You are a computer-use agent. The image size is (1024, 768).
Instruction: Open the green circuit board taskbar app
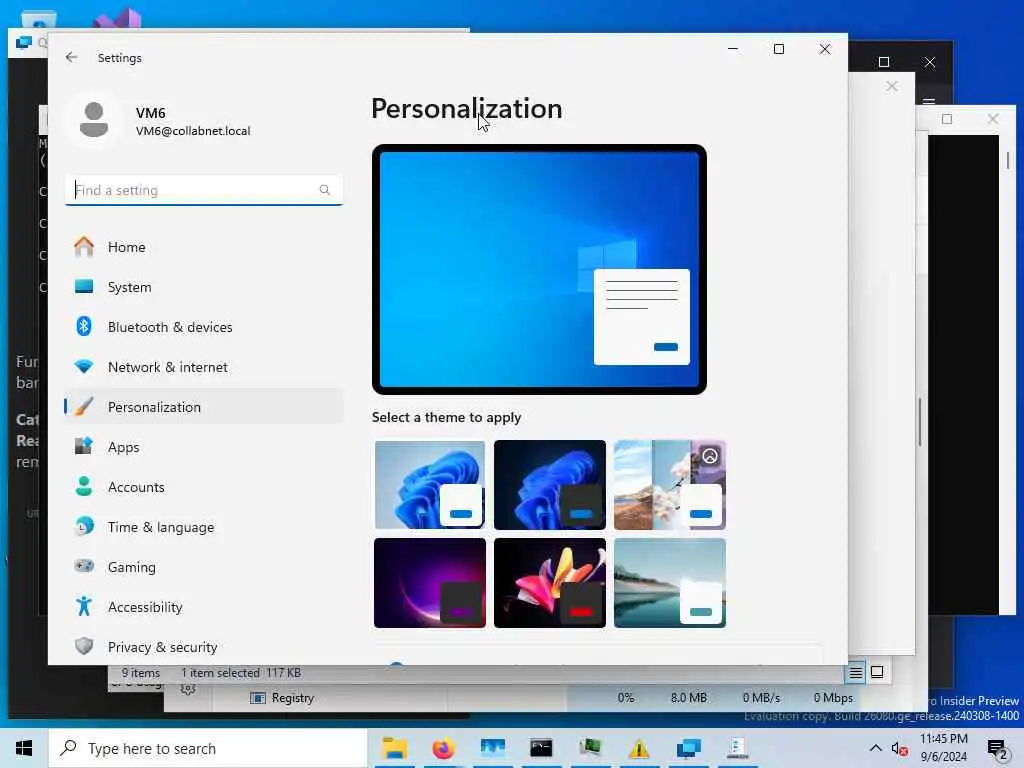(590, 748)
